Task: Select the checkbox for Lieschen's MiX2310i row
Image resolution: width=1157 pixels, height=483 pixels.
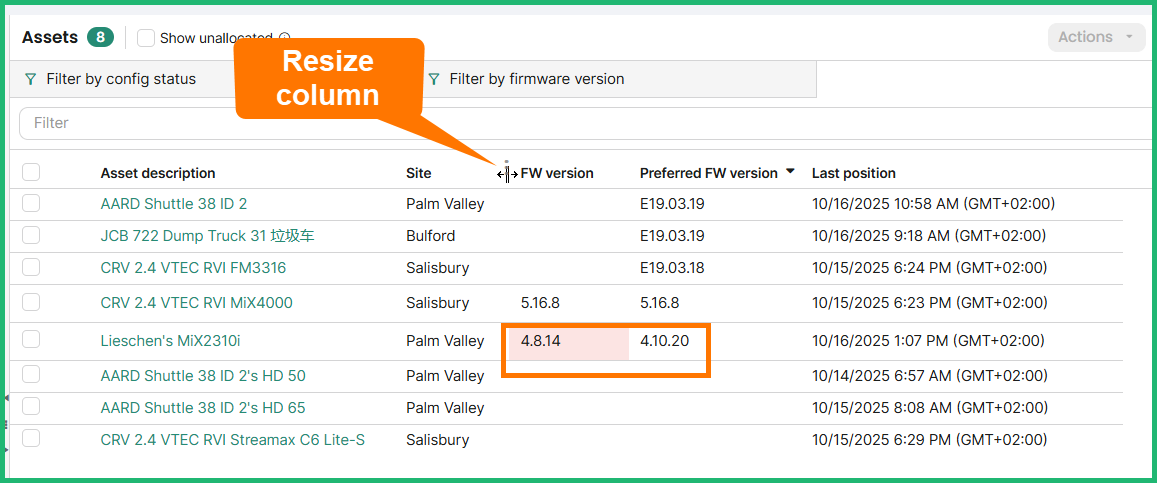Action: (x=31, y=340)
